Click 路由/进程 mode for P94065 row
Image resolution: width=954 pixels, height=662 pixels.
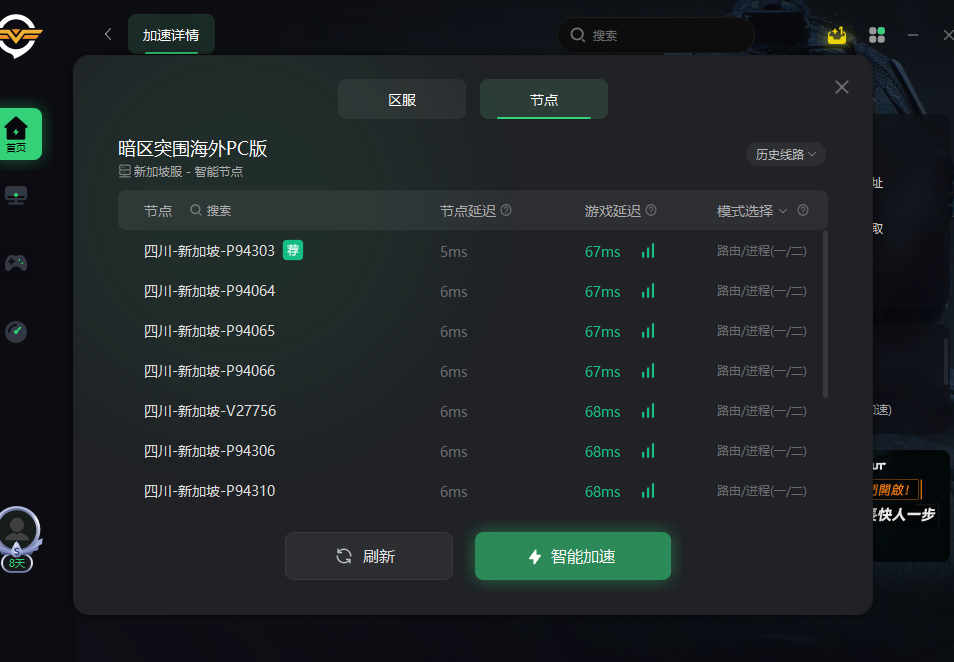click(762, 331)
